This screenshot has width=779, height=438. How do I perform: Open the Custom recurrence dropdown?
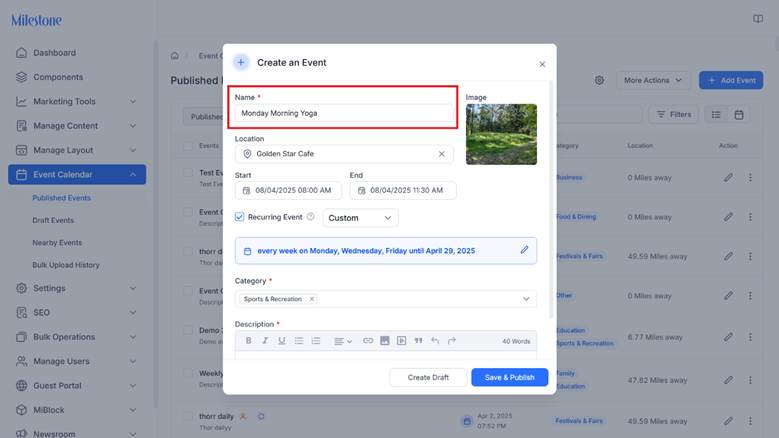coord(360,218)
